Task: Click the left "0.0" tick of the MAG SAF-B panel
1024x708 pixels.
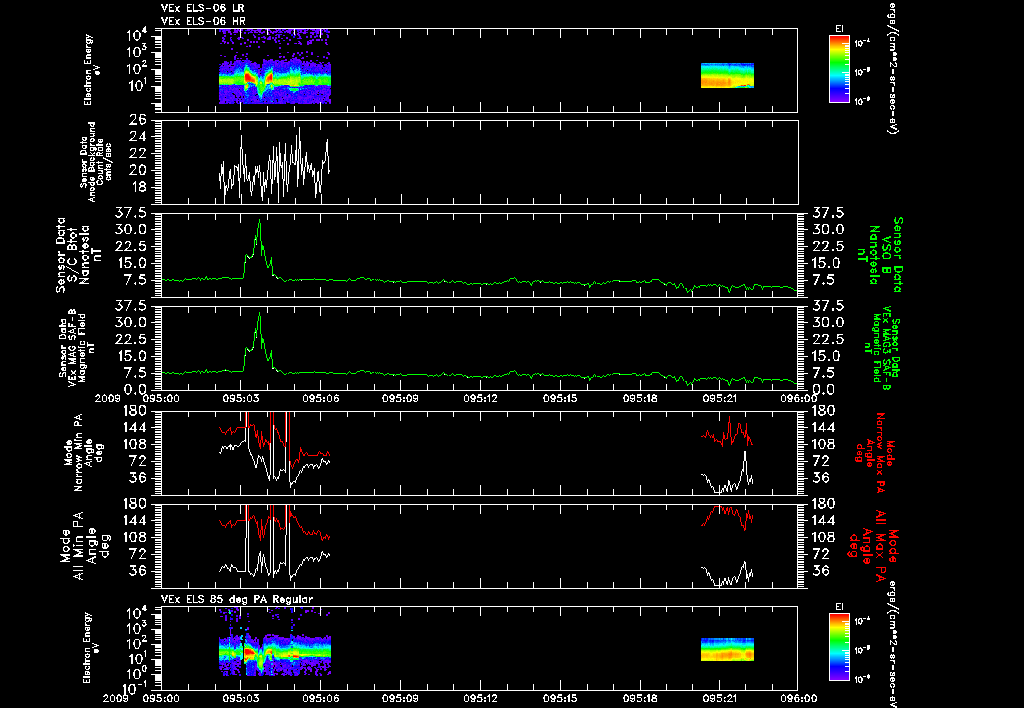Action: point(135,389)
